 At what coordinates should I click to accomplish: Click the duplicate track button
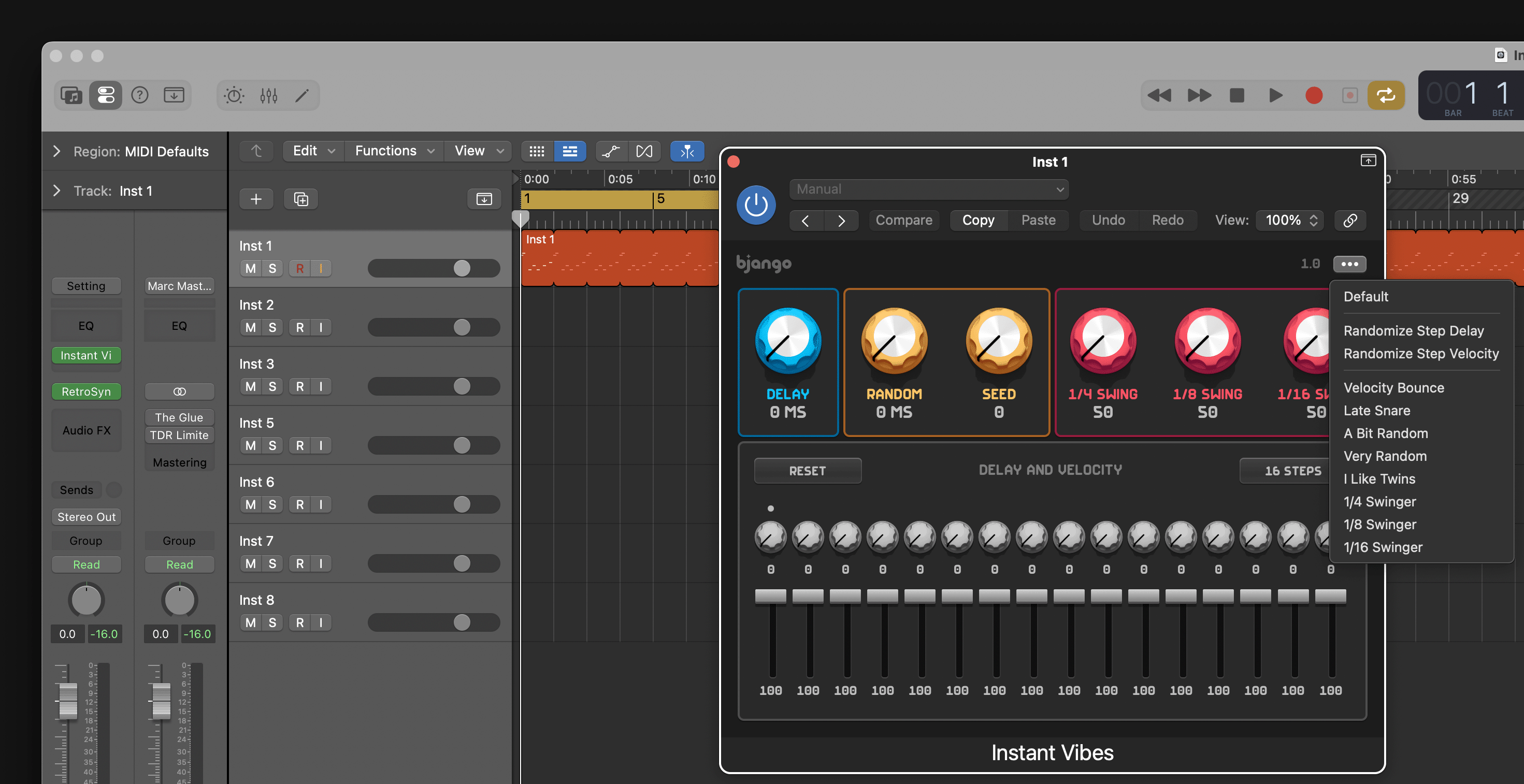pos(301,199)
